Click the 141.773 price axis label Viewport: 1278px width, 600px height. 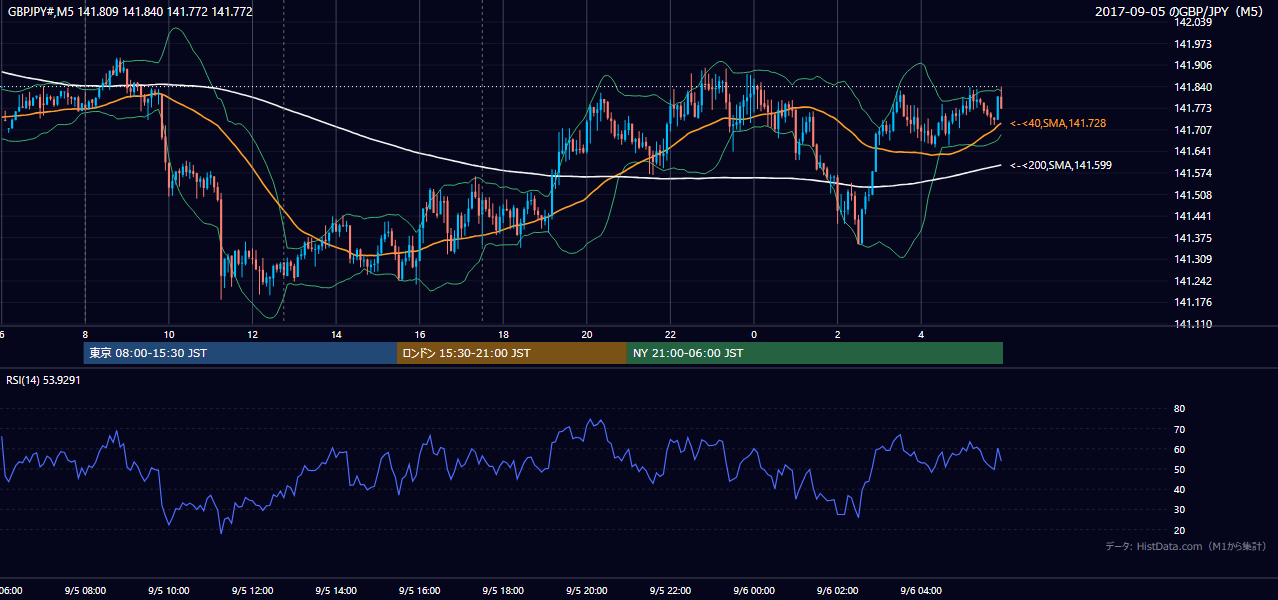(1193, 108)
